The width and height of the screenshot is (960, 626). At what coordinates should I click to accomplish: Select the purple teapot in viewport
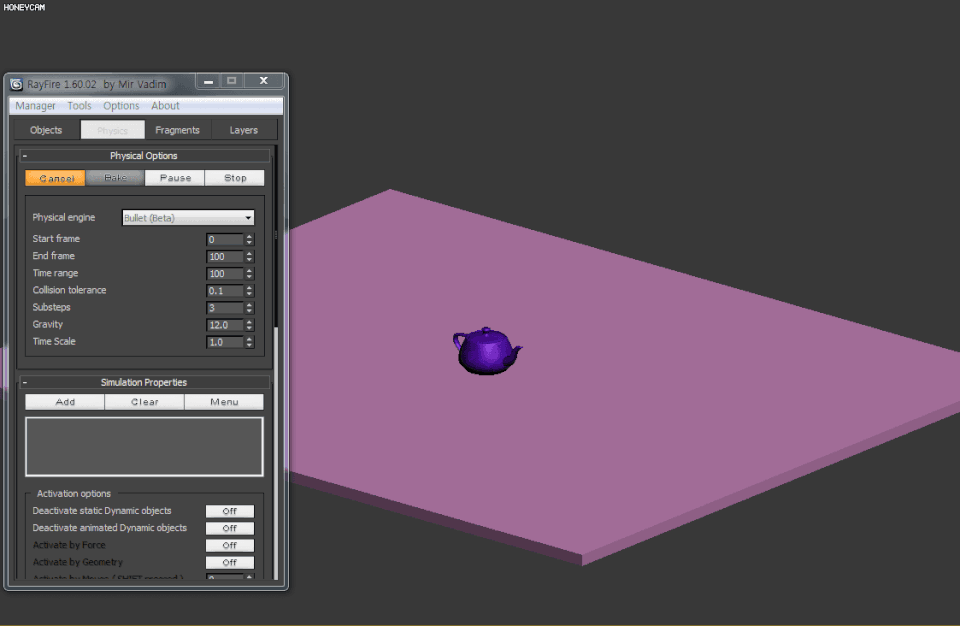487,352
